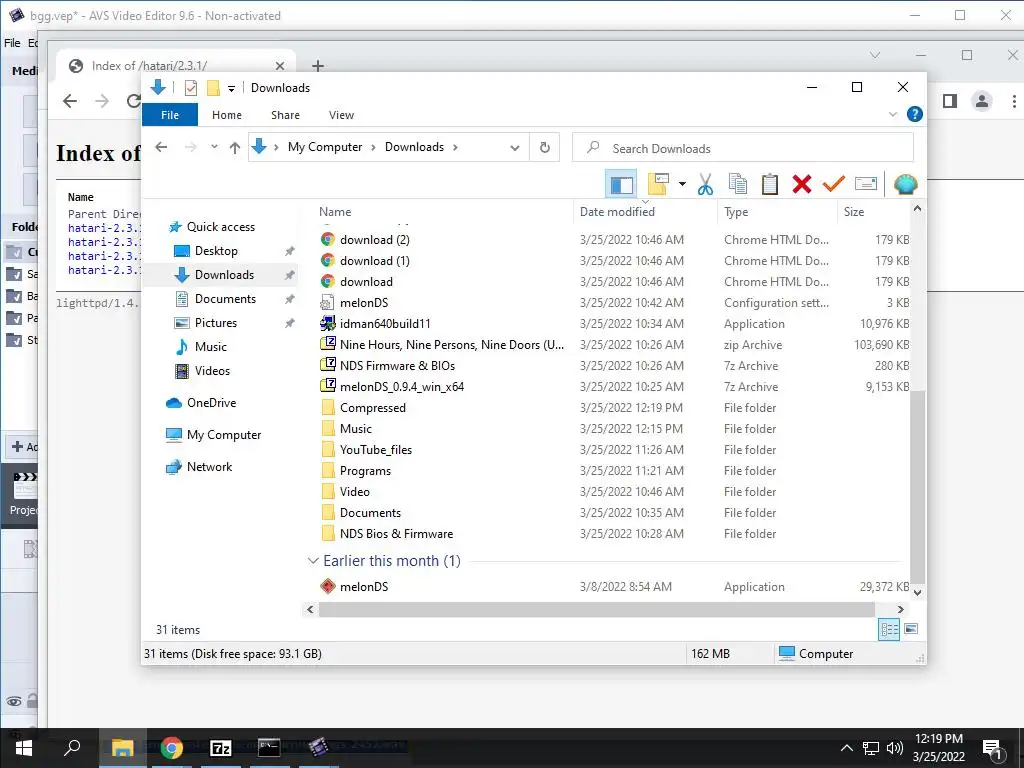Screen dimensions: 1024x768
Task: Open Customize Quick Access Toolbar dropdown
Action: tap(231, 88)
